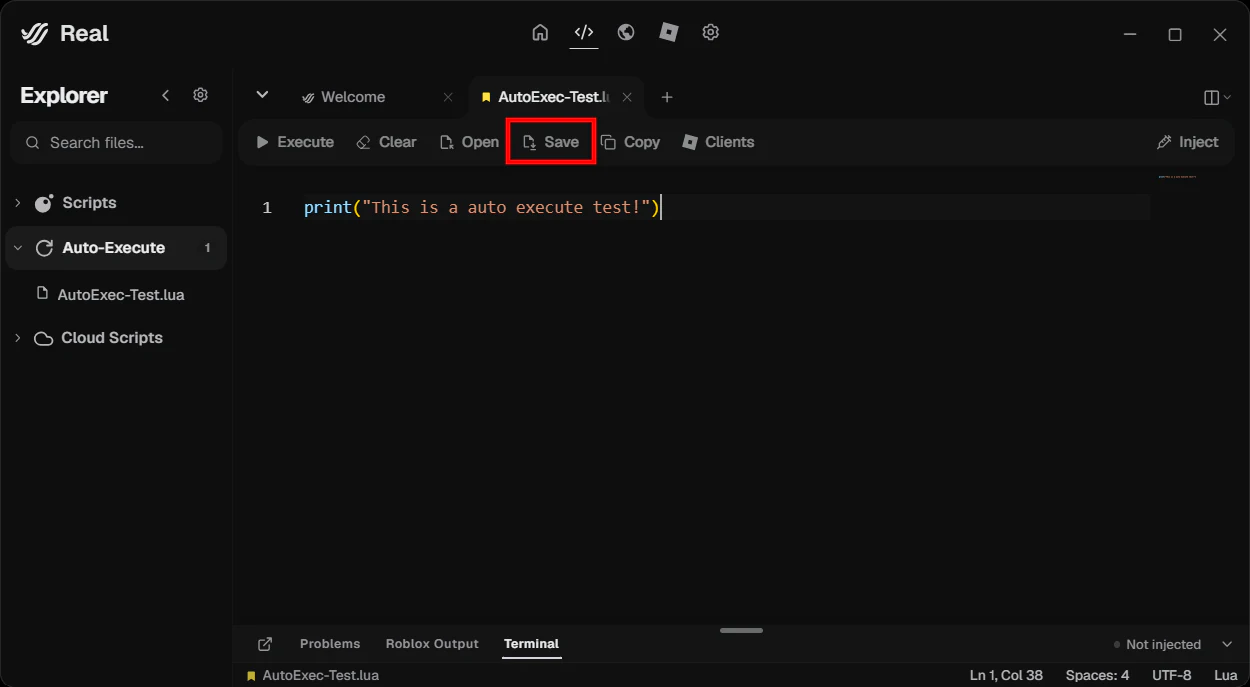Switch to the code editor icon
This screenshot has height=687, width=1250.
point(584,33)
